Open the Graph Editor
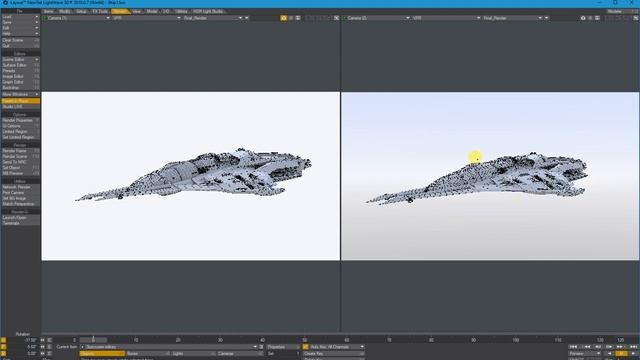The height and width of the screenshot is (360, 640). (20, 82)
